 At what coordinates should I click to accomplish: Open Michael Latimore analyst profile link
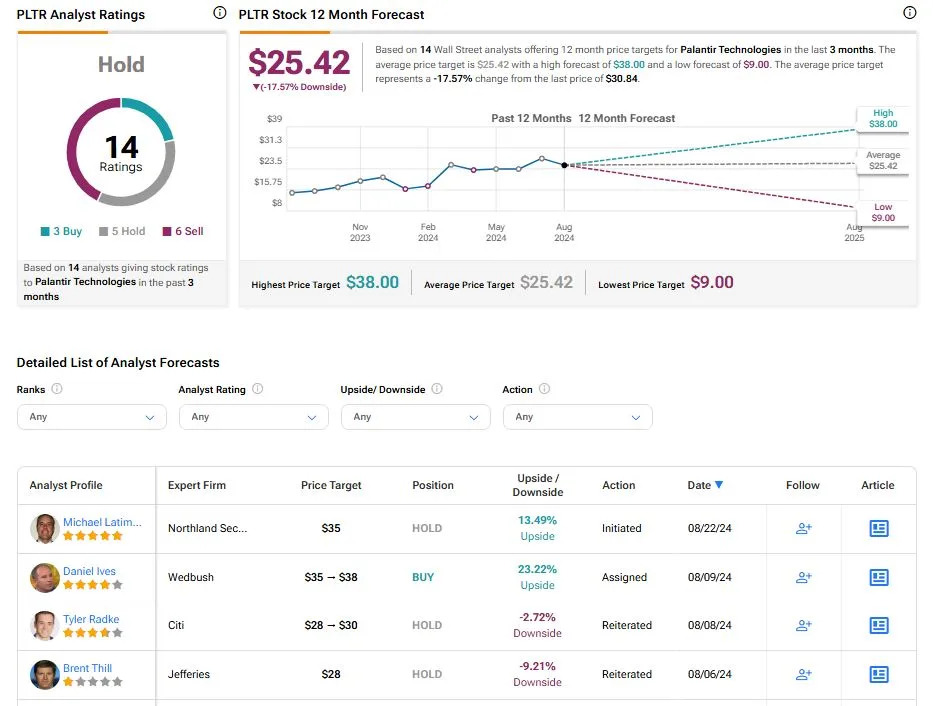pos(102,522)
